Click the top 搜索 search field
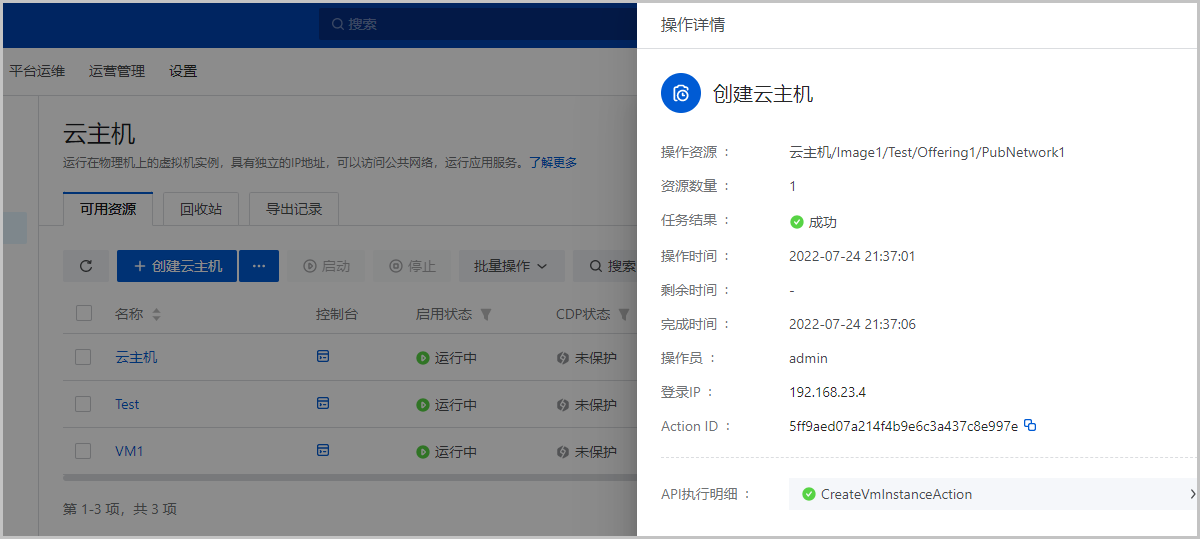This screenshot has height=539, width=1200. point(480,24)
